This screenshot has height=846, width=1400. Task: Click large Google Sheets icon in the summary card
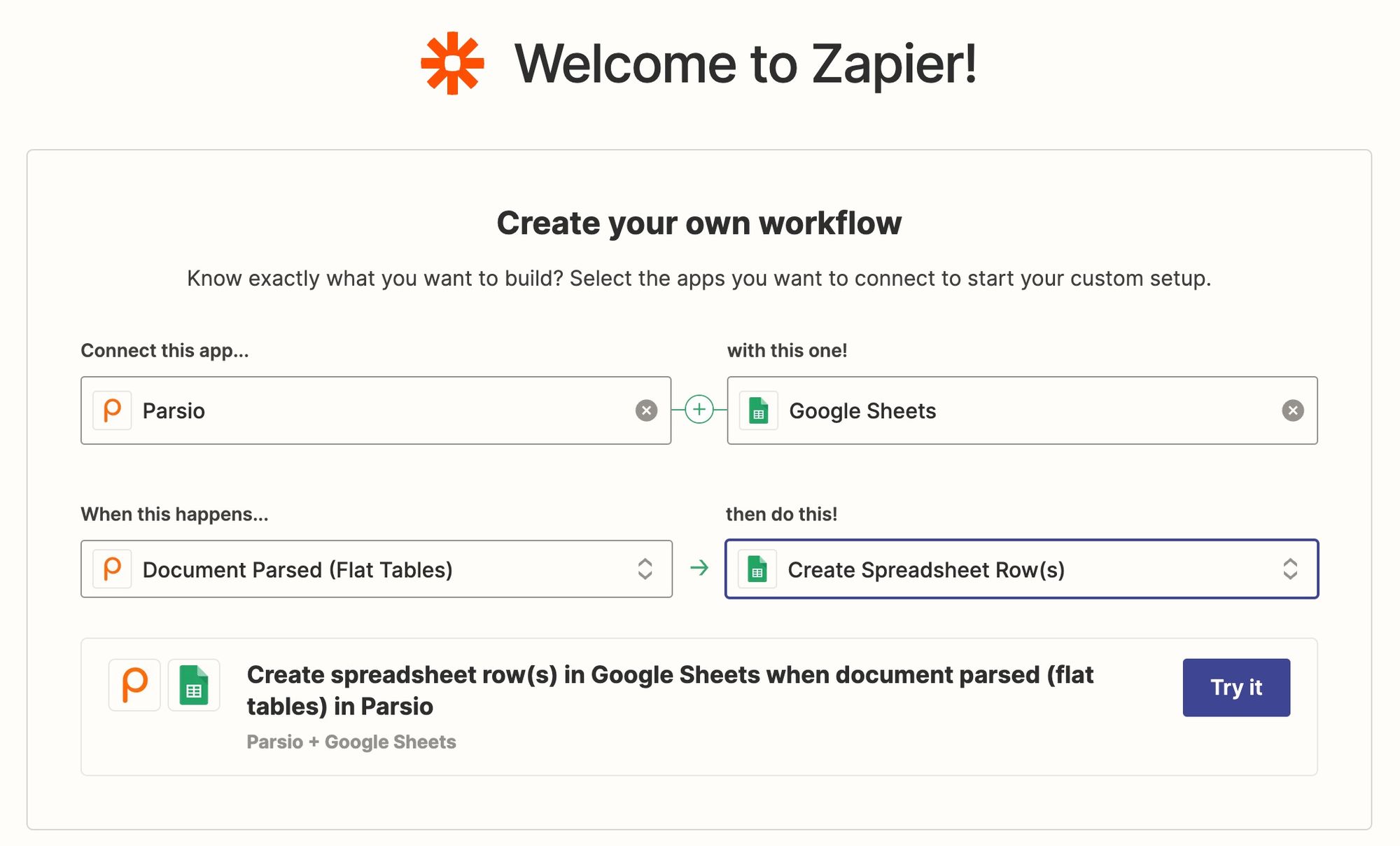(194, 685)
